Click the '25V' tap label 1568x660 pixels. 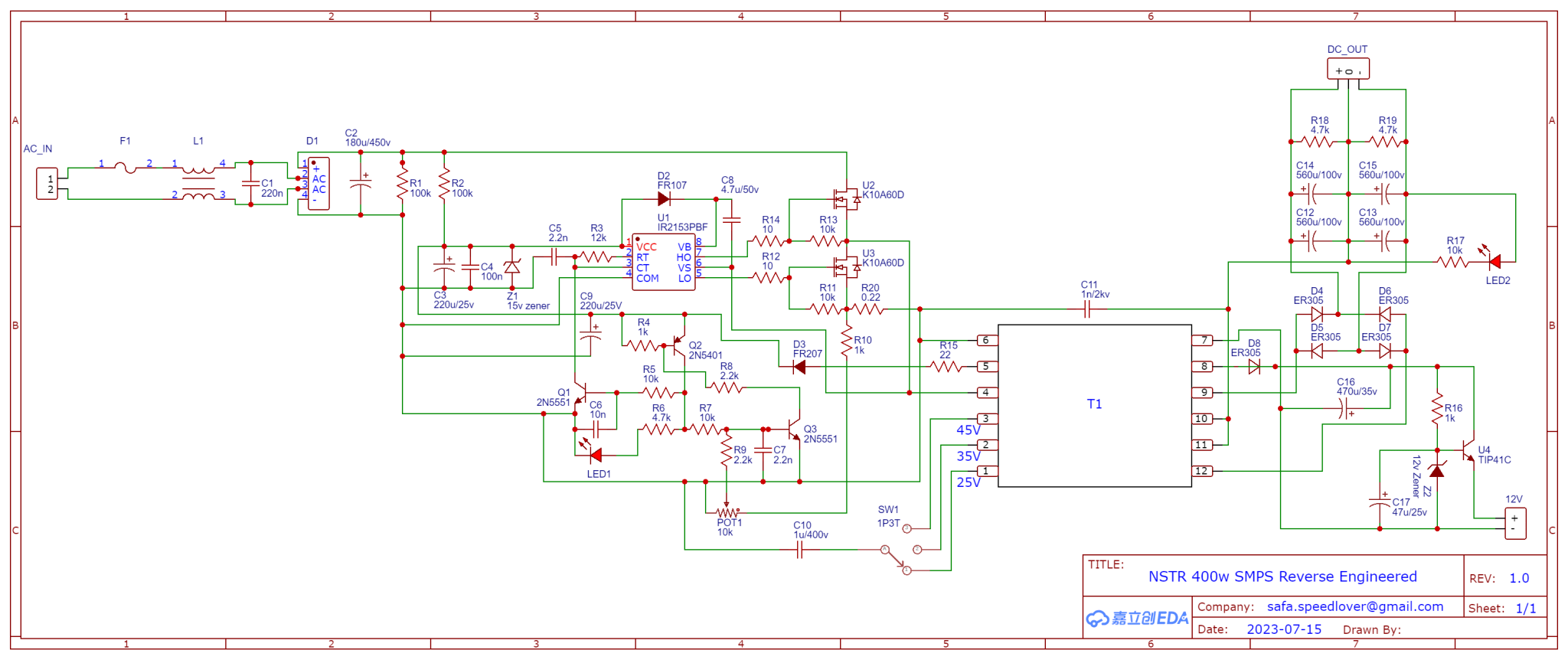969,482
